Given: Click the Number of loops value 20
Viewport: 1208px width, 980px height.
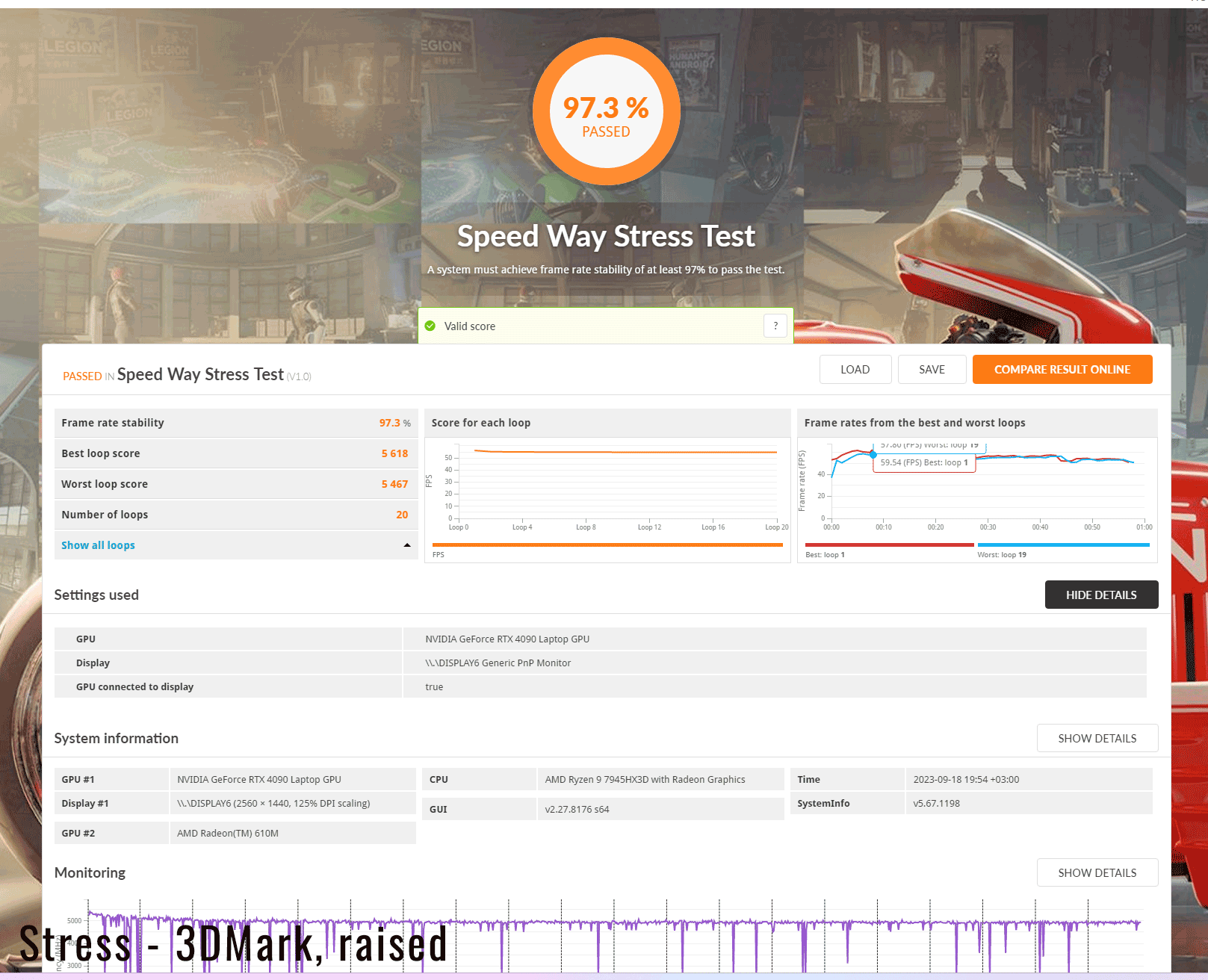Looking at the screenshot, I should point(402,515).
